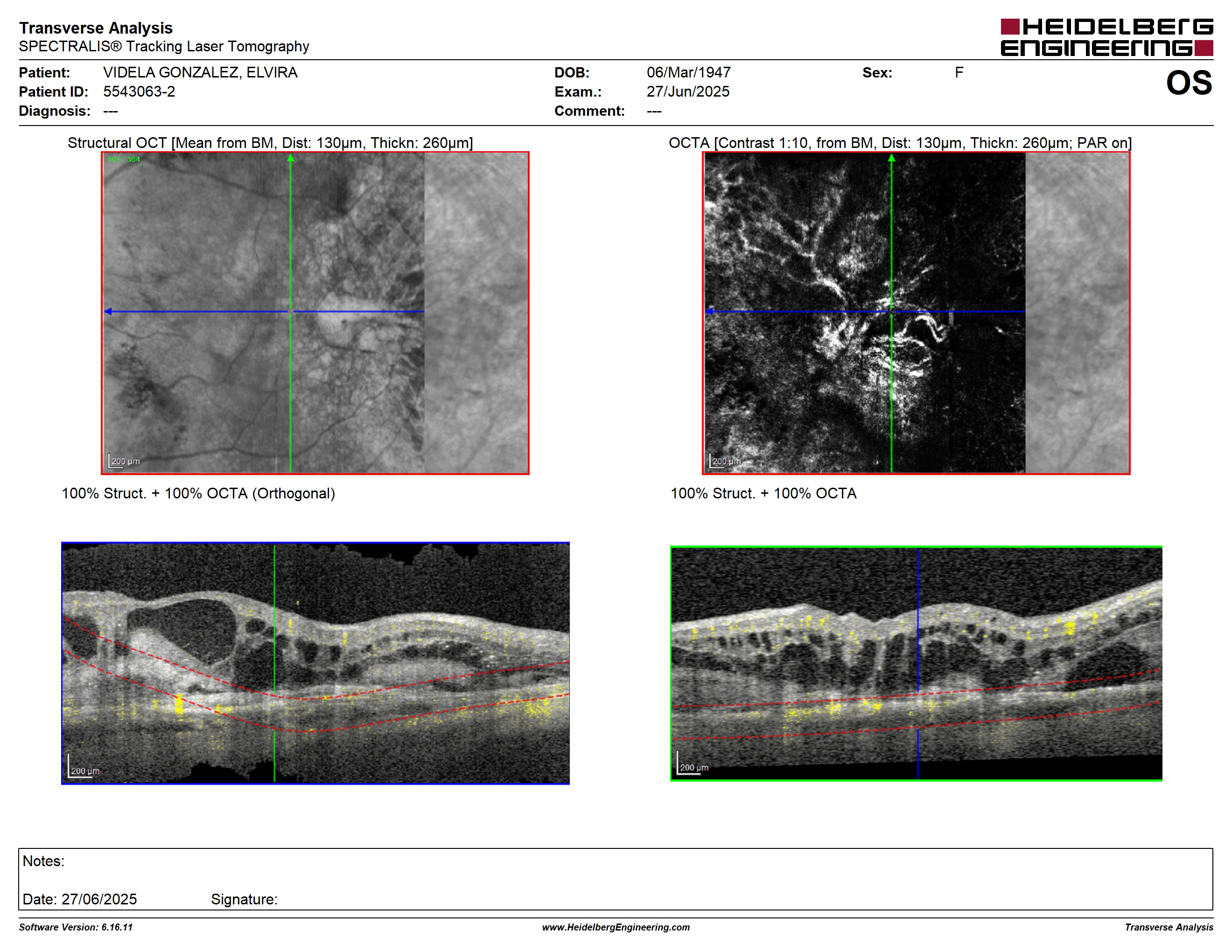Click the '200 µm' scale bar on structural OCT
This screenshot has height=952, width=1232.
(125, 460)
